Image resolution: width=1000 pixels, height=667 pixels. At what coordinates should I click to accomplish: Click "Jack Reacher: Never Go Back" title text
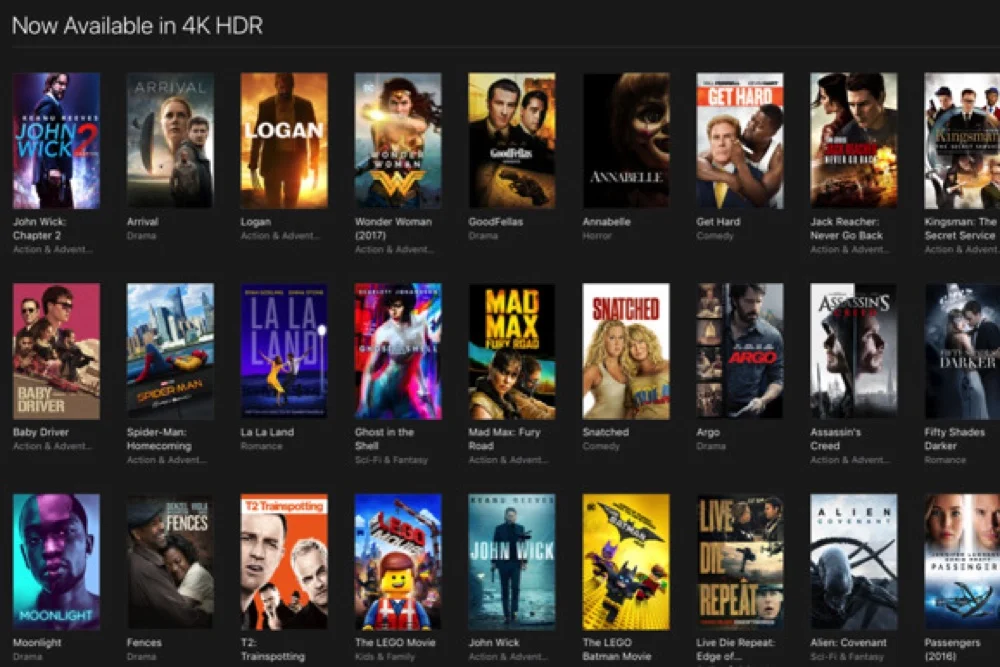pos(846,228)
